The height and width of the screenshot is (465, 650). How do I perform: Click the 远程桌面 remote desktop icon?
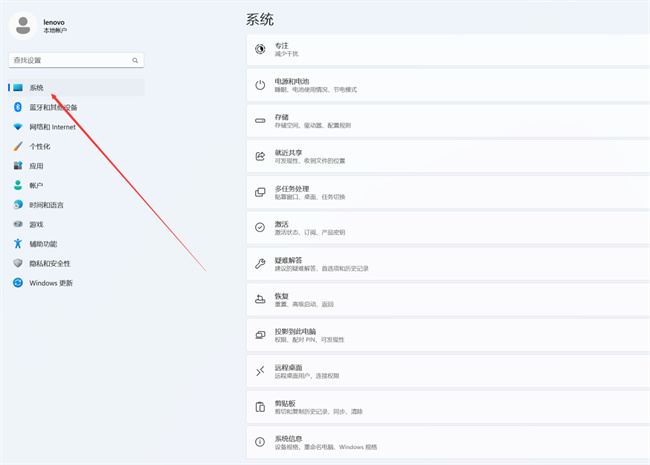[x=260, y=371]
